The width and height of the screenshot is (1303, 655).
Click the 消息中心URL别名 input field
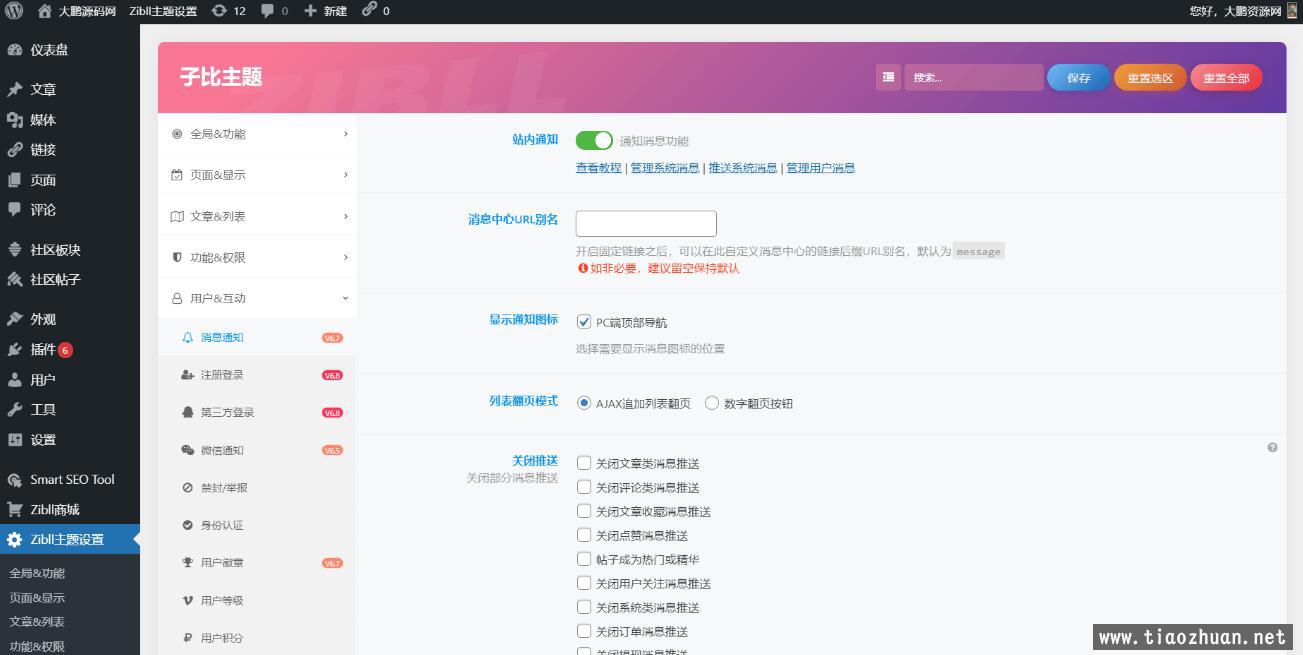pos(646,223)
